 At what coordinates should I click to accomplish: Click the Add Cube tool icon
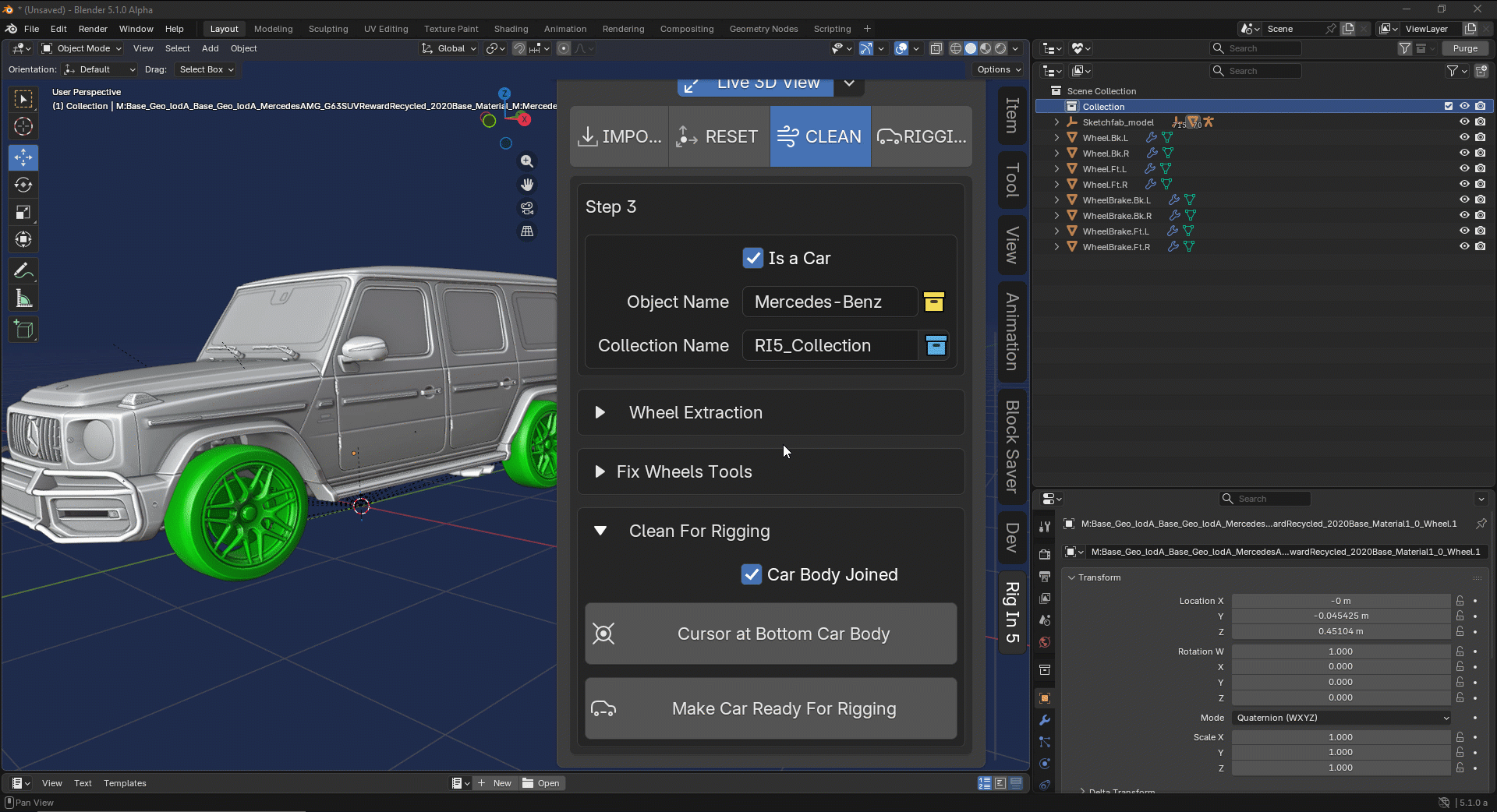[23, 330]
